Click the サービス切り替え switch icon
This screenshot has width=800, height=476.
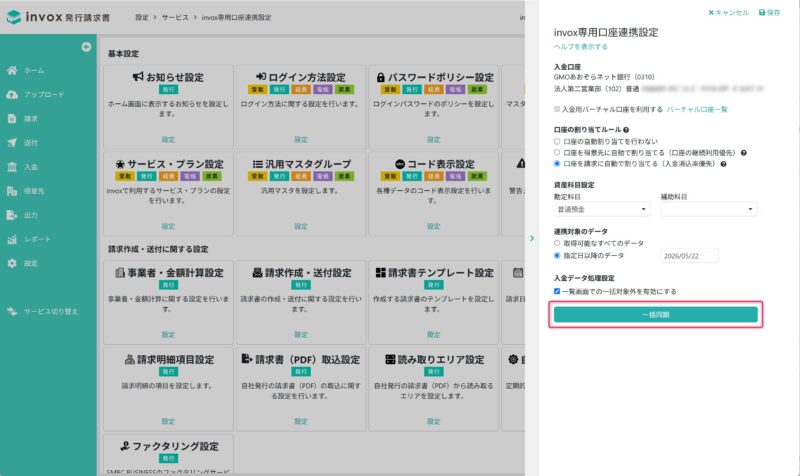coord(12,311)
